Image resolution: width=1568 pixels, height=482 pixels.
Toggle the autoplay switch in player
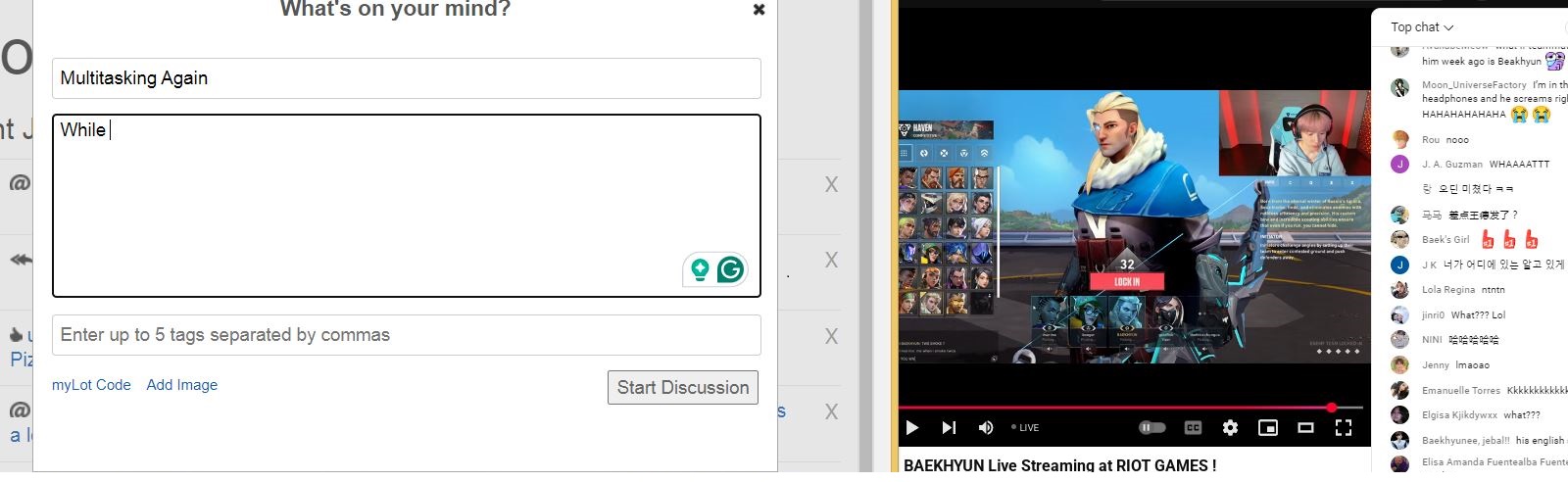(x=1152, y=427)
